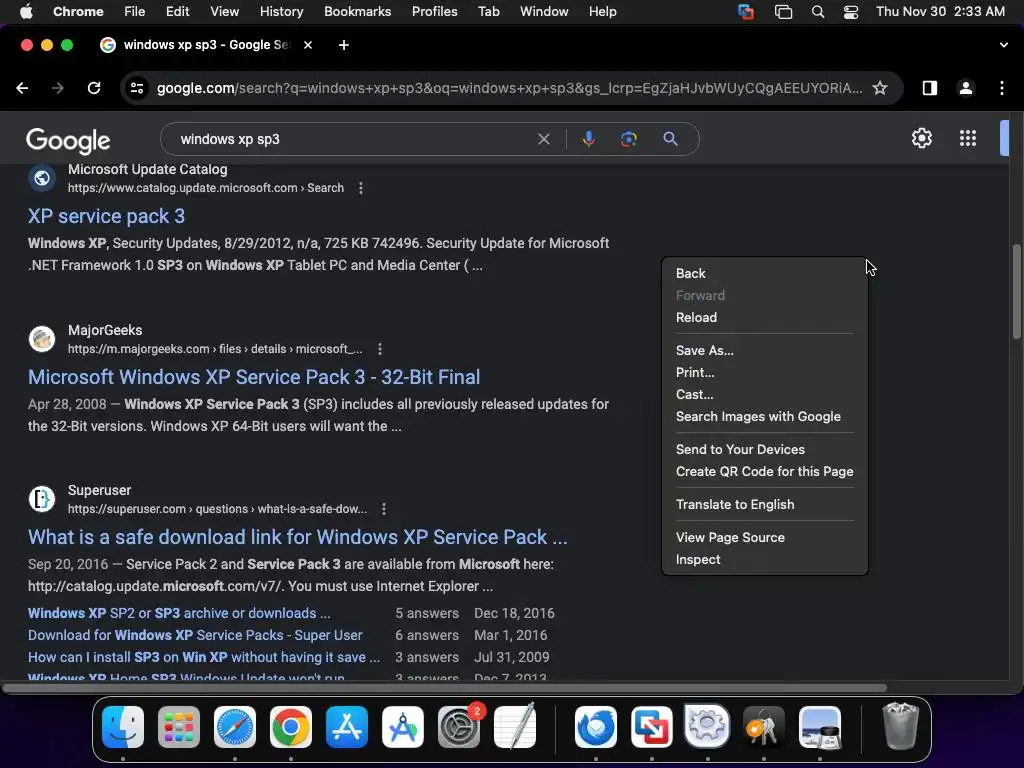Choose View Page Source
The height and width of the screenshot is (768, 1024).
[765, 537]
